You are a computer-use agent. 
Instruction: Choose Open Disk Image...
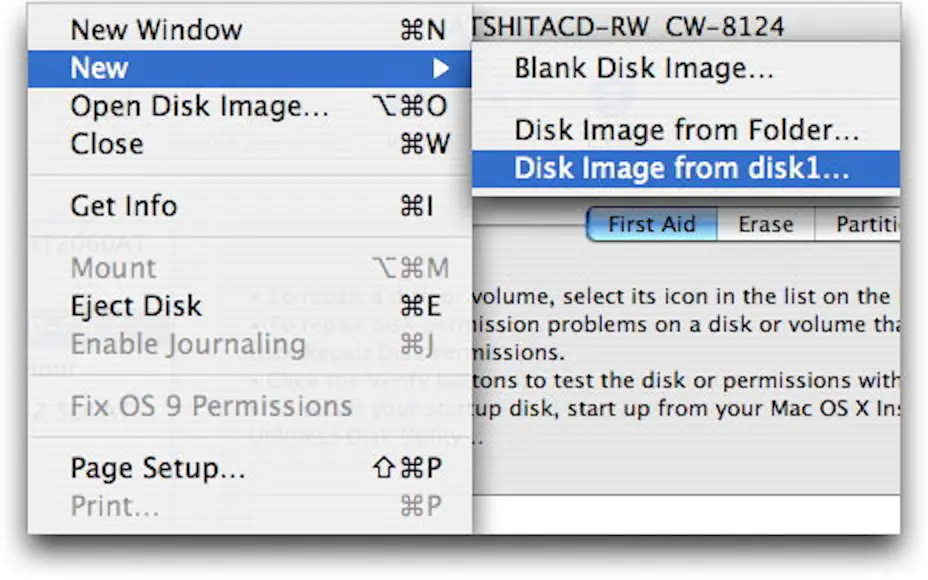200,106
